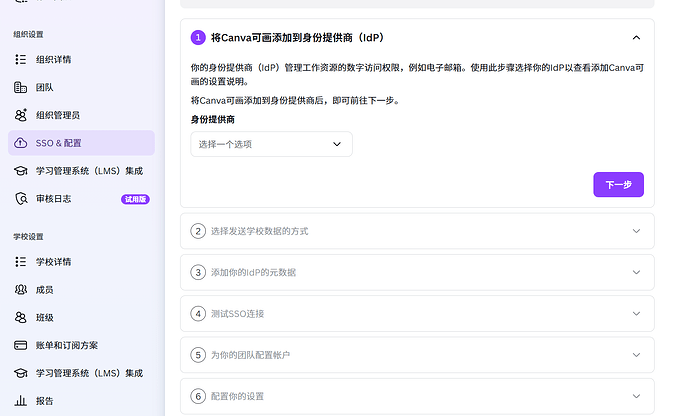Click the 试用版 badge next to 审核日志

(x=135, y=199)
